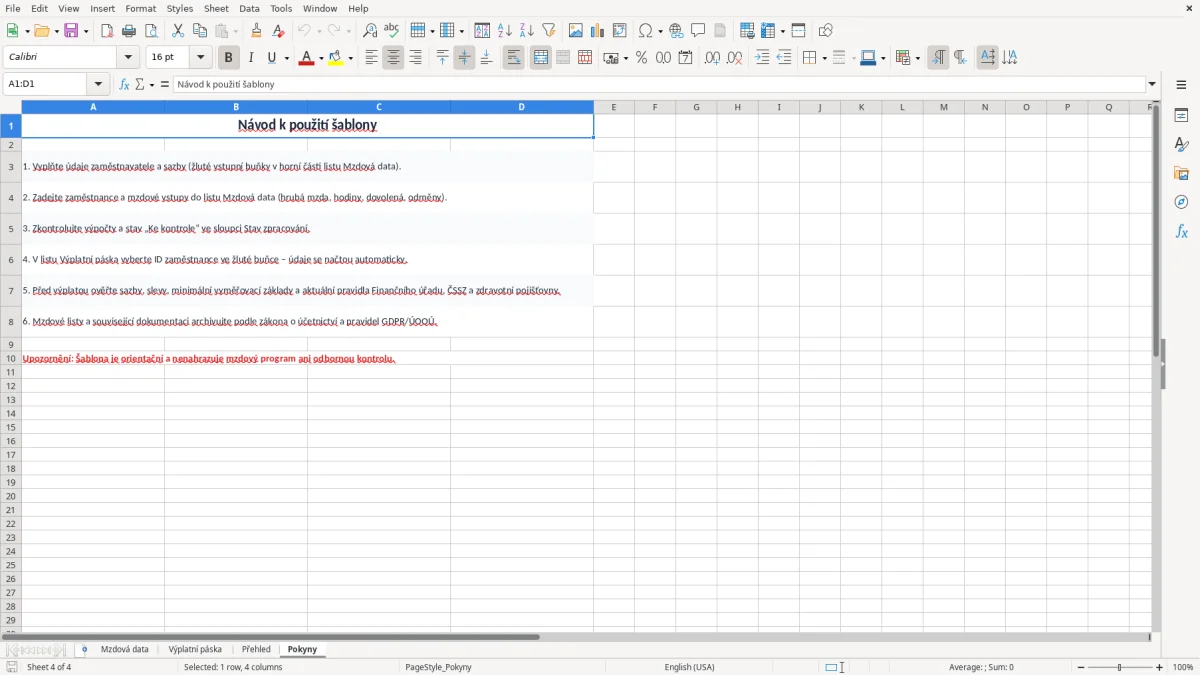The width and height of the screenshot is (1200, 675).
Task: Toggle Align Left
Action: pos(371,58)
